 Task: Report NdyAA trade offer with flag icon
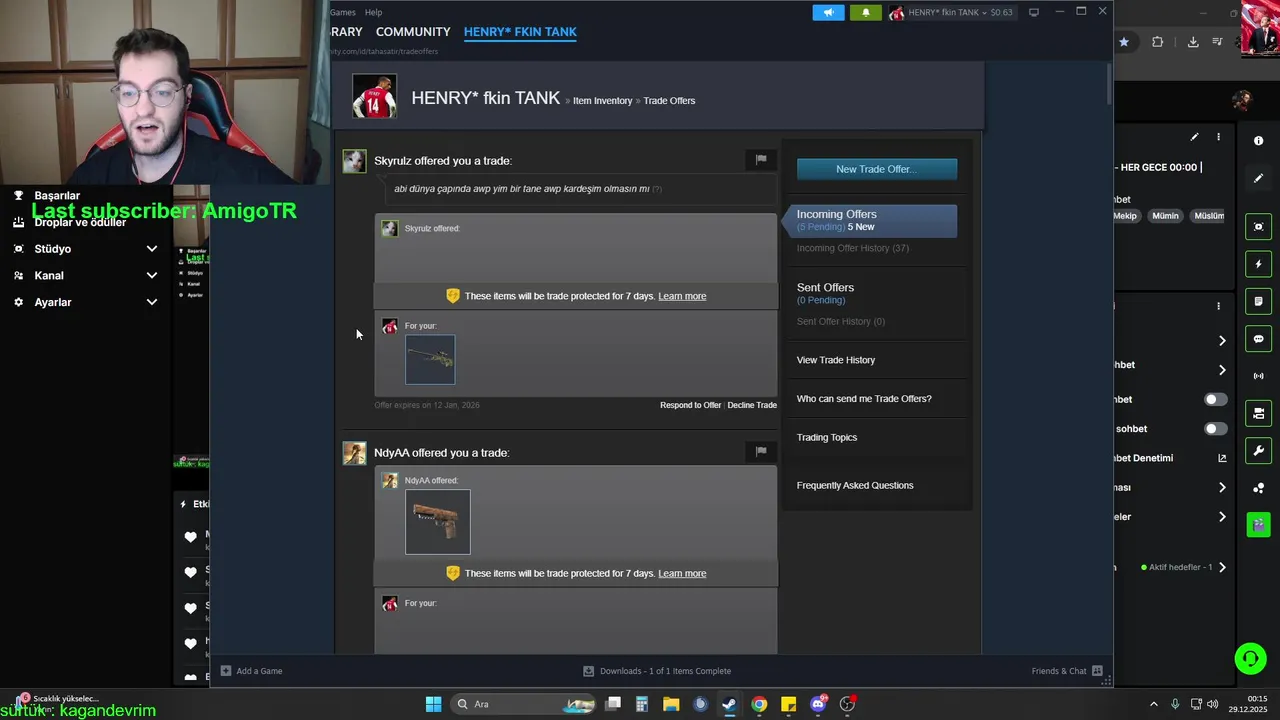coord(761,451)
